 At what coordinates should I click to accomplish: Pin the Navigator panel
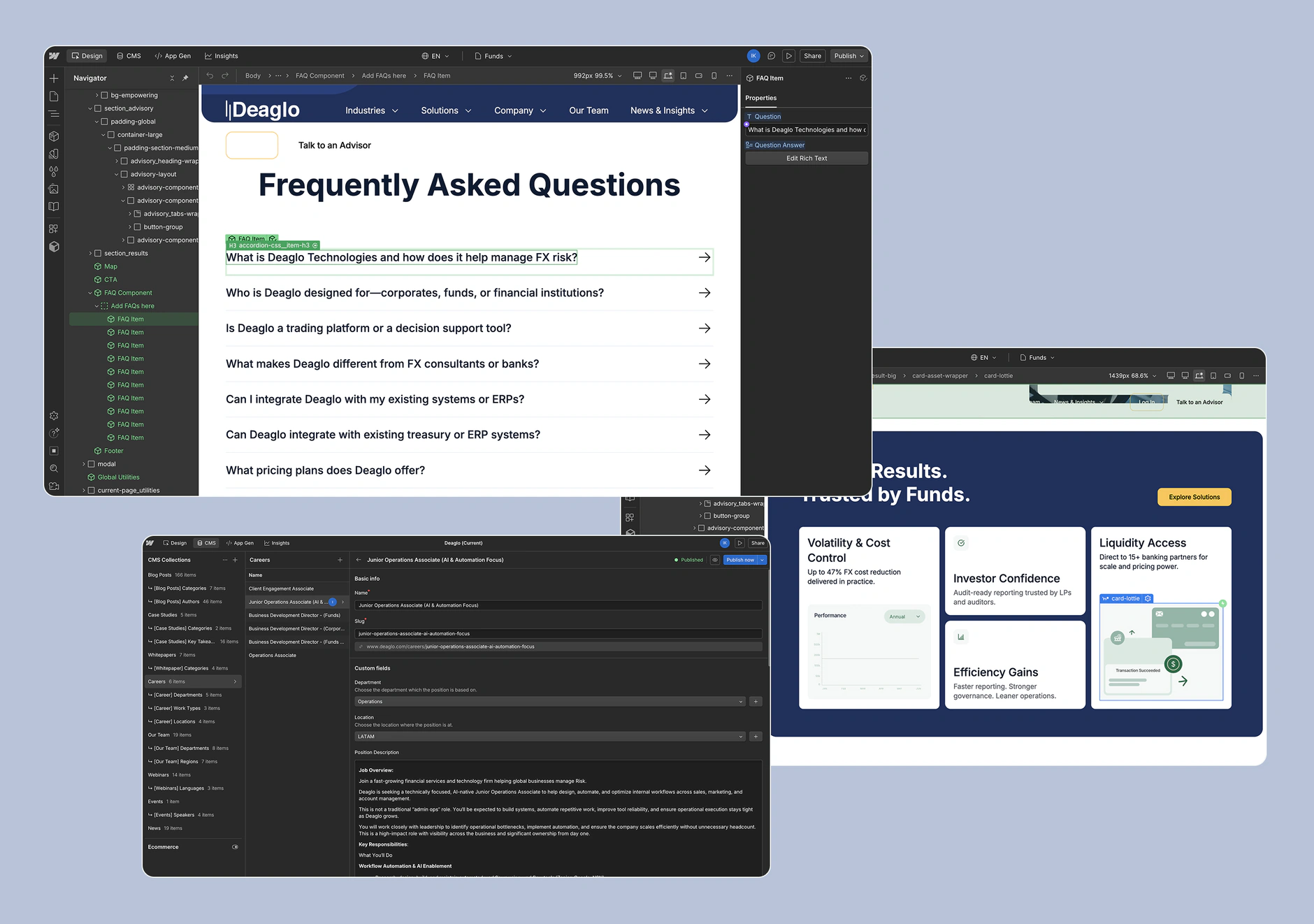(185, 78)
